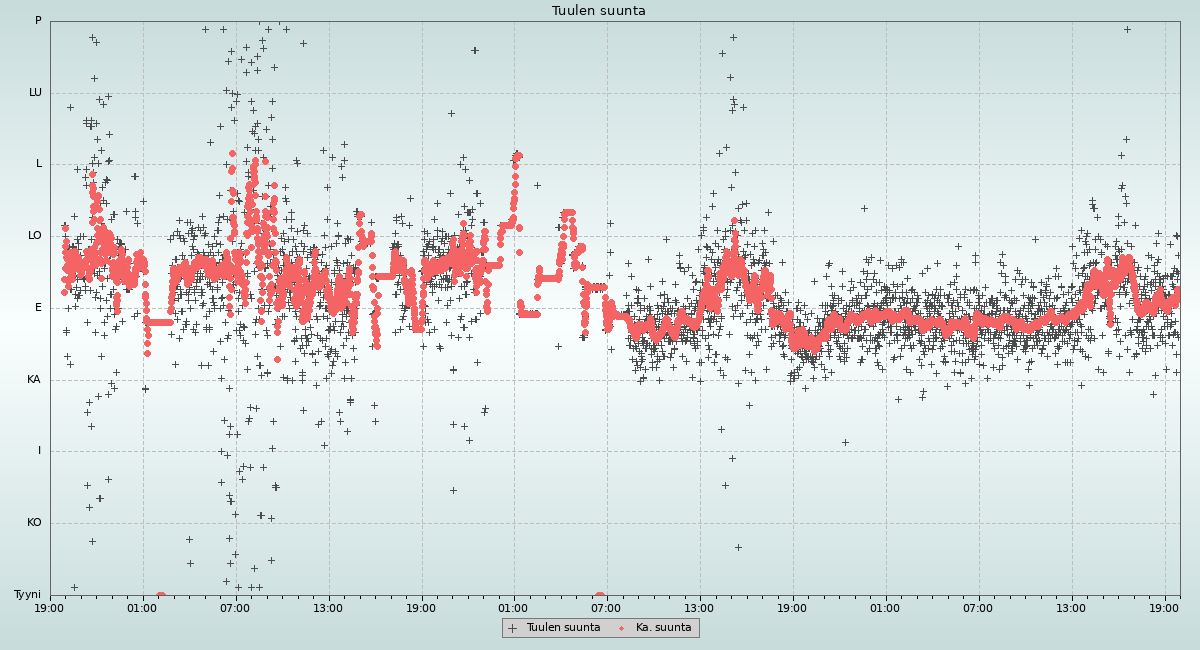The height and width of the screenshot is (650, 1200).
Task: Choose the 'KO' y-axis label
Action: [x=34, y=523]
